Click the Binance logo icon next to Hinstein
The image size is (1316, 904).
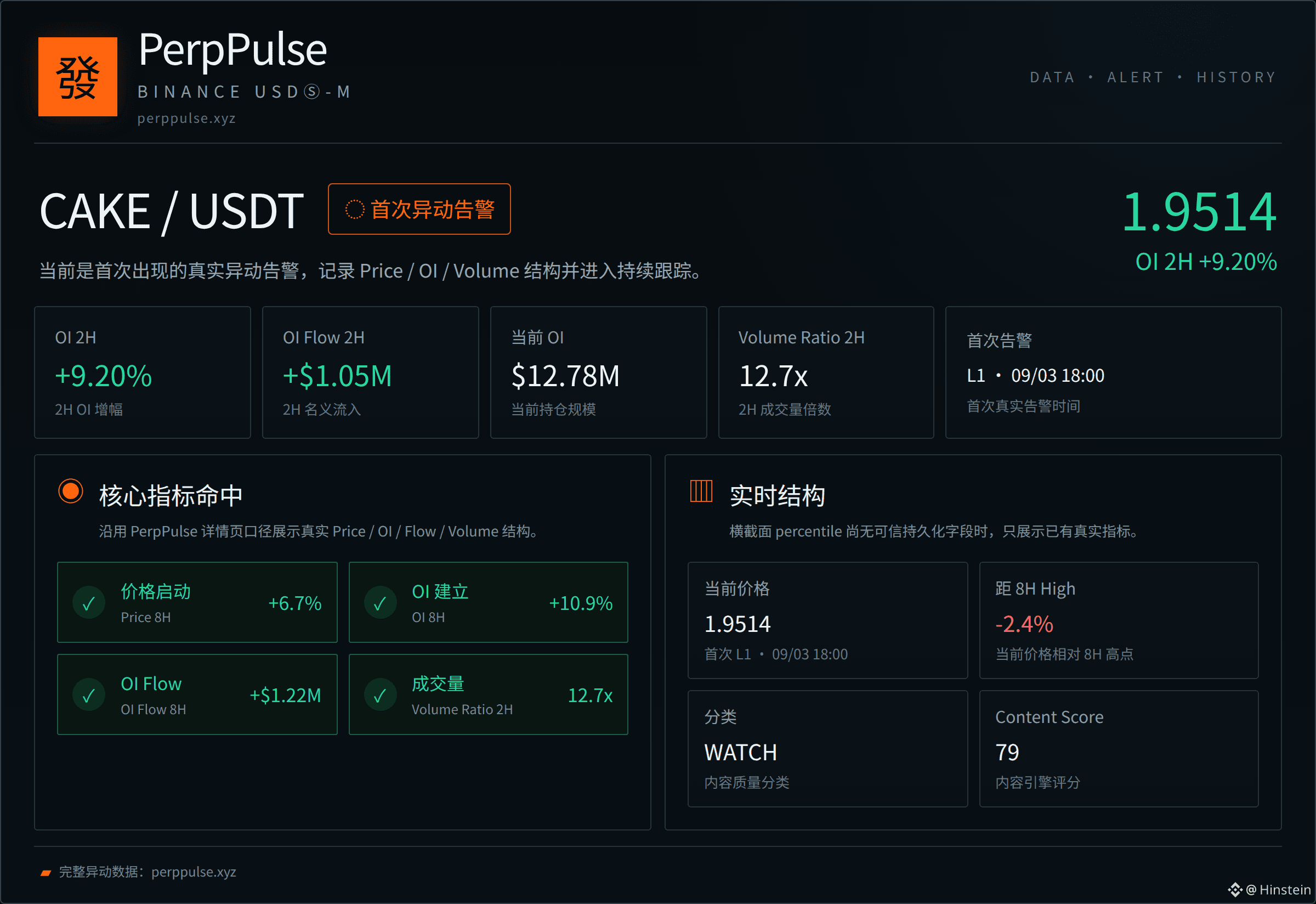1235,890
